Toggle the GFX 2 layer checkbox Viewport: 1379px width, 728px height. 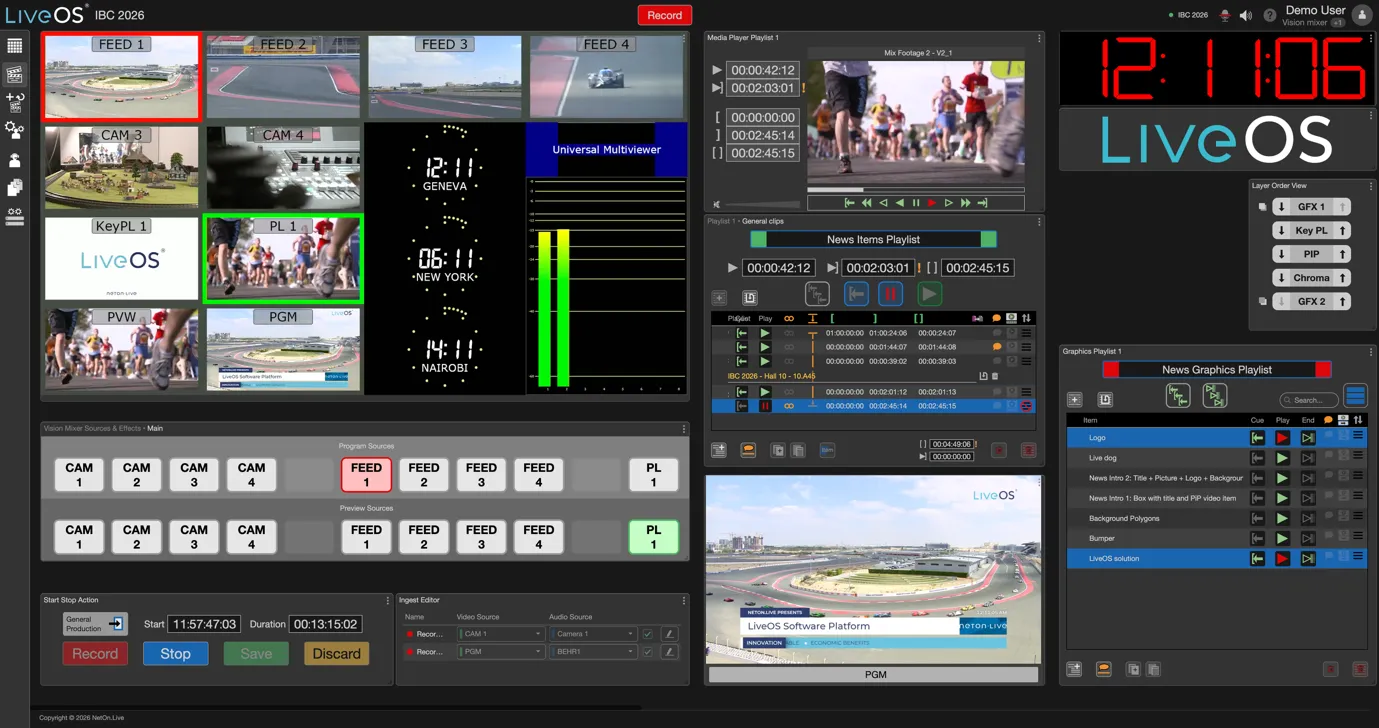[1262, 301]
